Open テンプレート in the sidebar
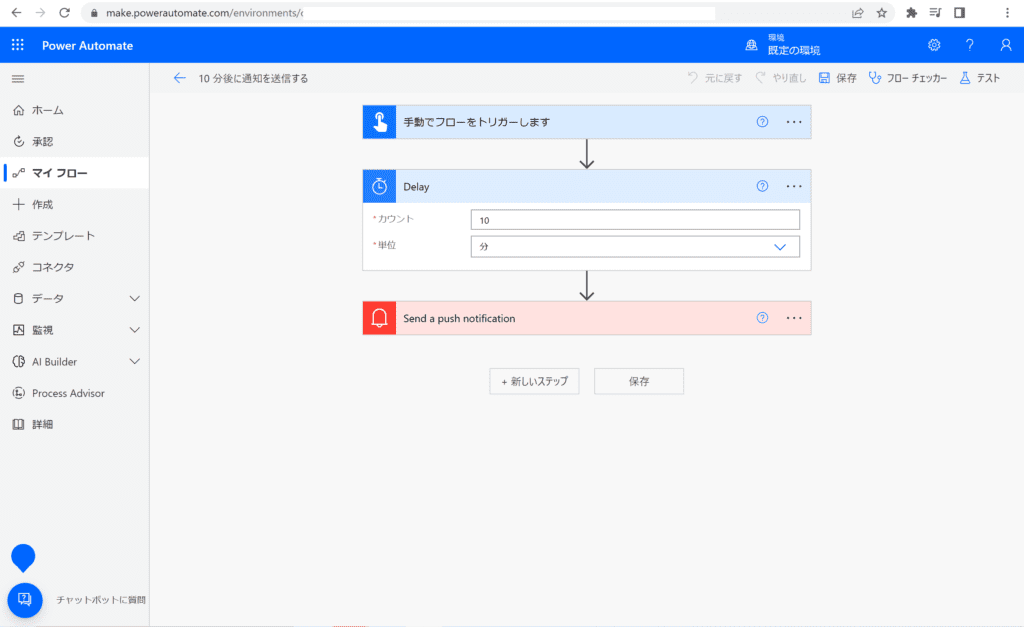Viewport: 1024px width, 627px height. (63, 236)
